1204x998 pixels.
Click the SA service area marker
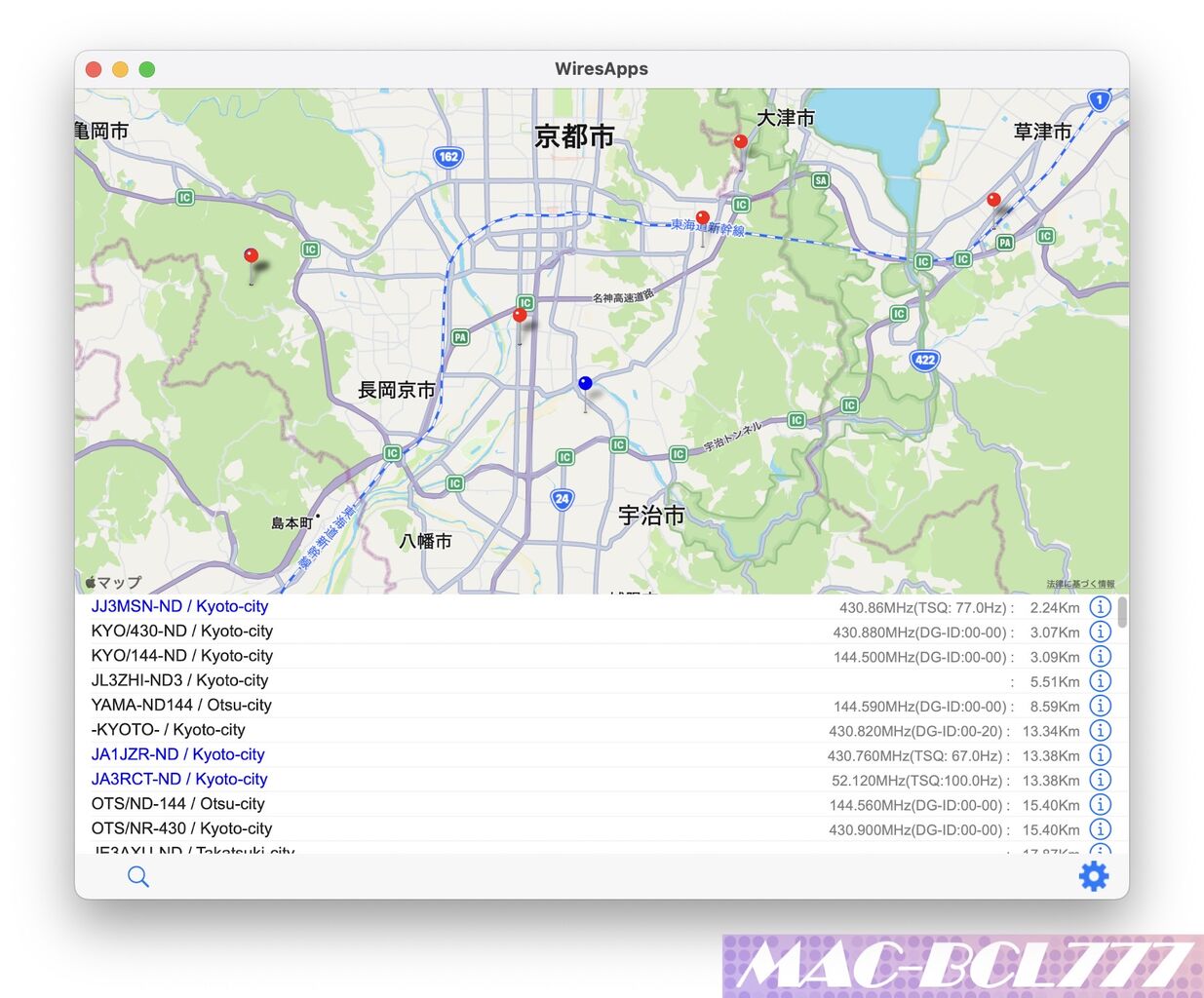tap(821, 180)
